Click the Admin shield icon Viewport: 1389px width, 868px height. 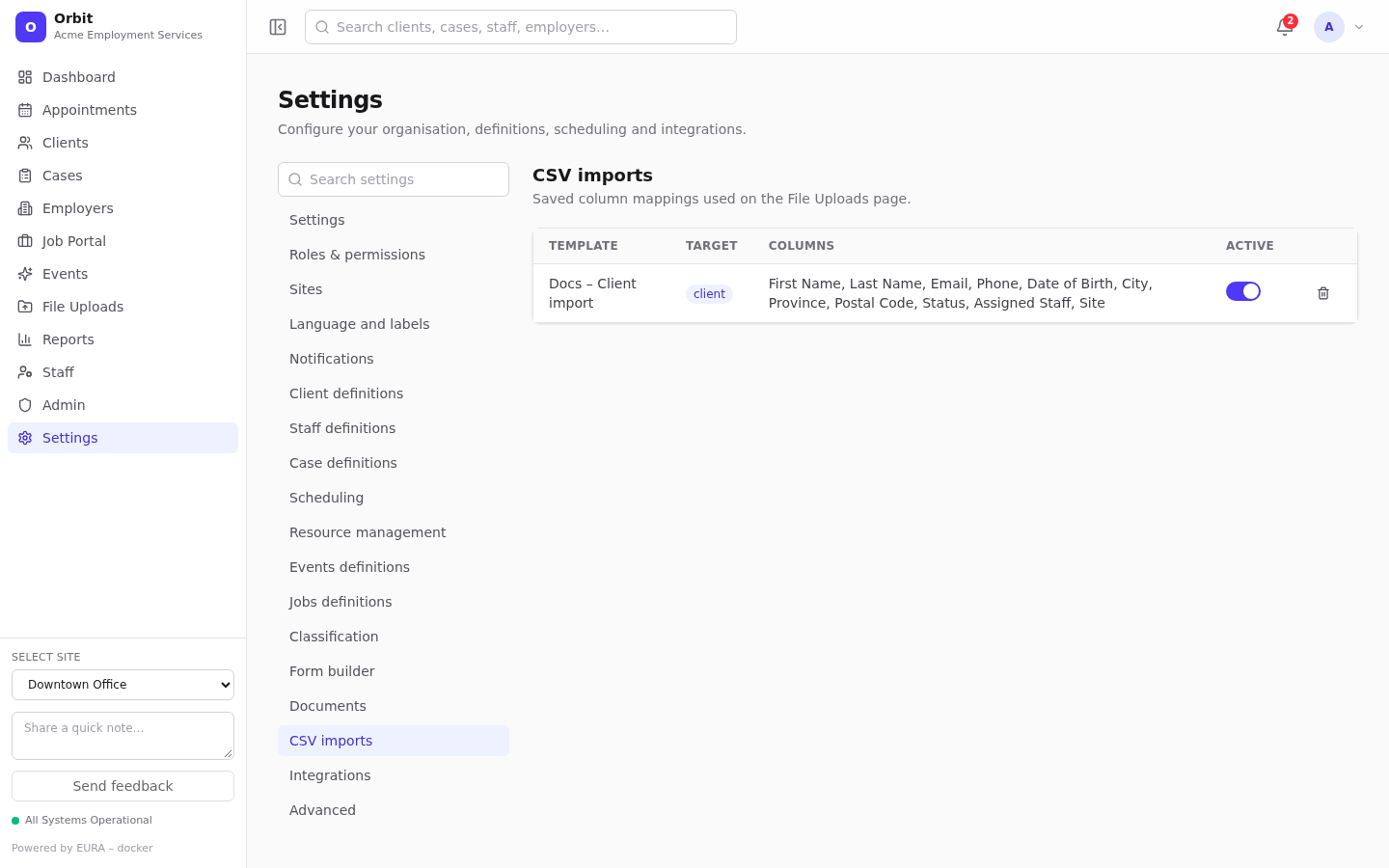coord(25,405)
